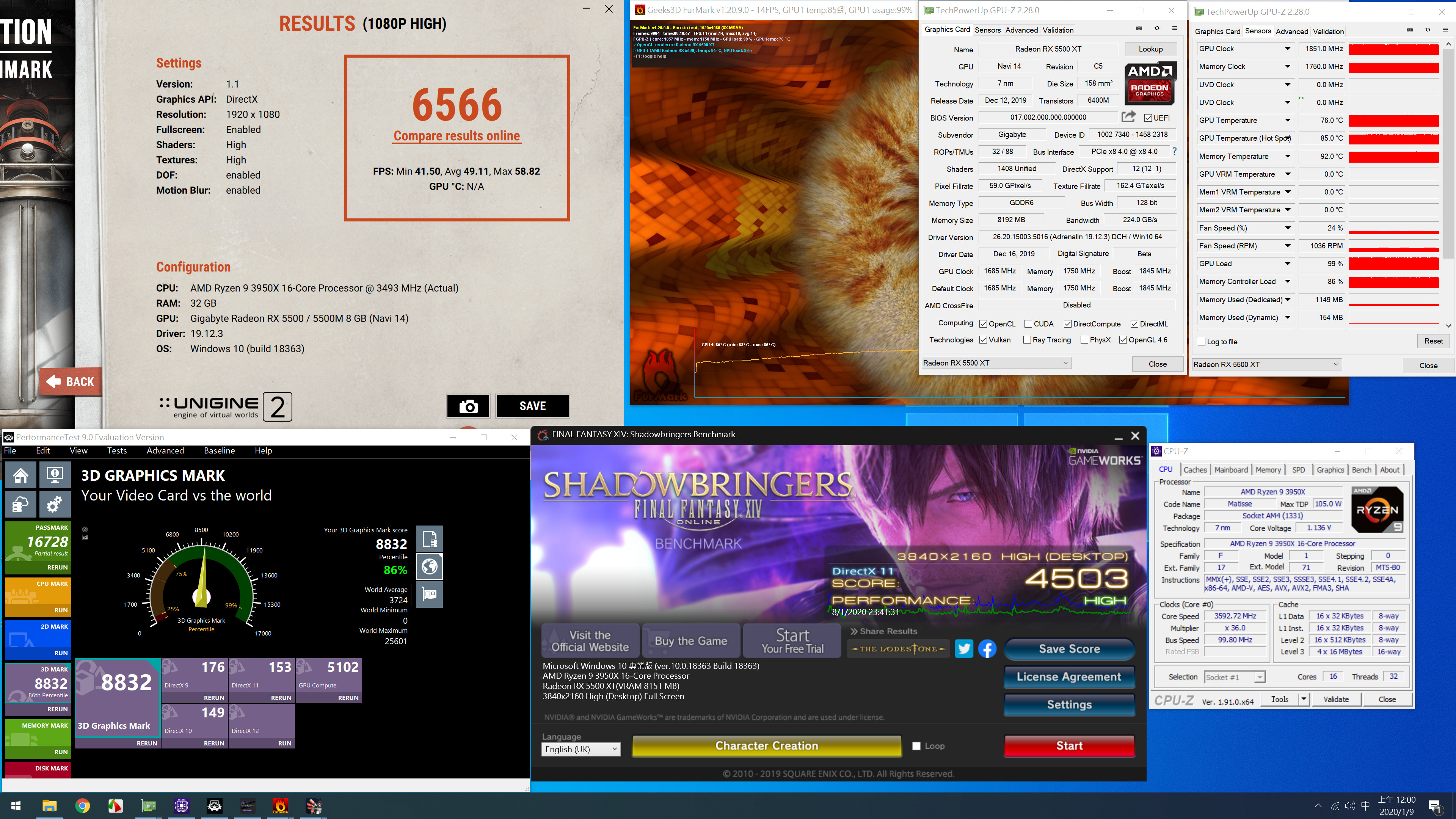This screenshot has height=819, width=1456.
Task: Open PerformanceTest Baseline menu
Action: pos(219,450)
